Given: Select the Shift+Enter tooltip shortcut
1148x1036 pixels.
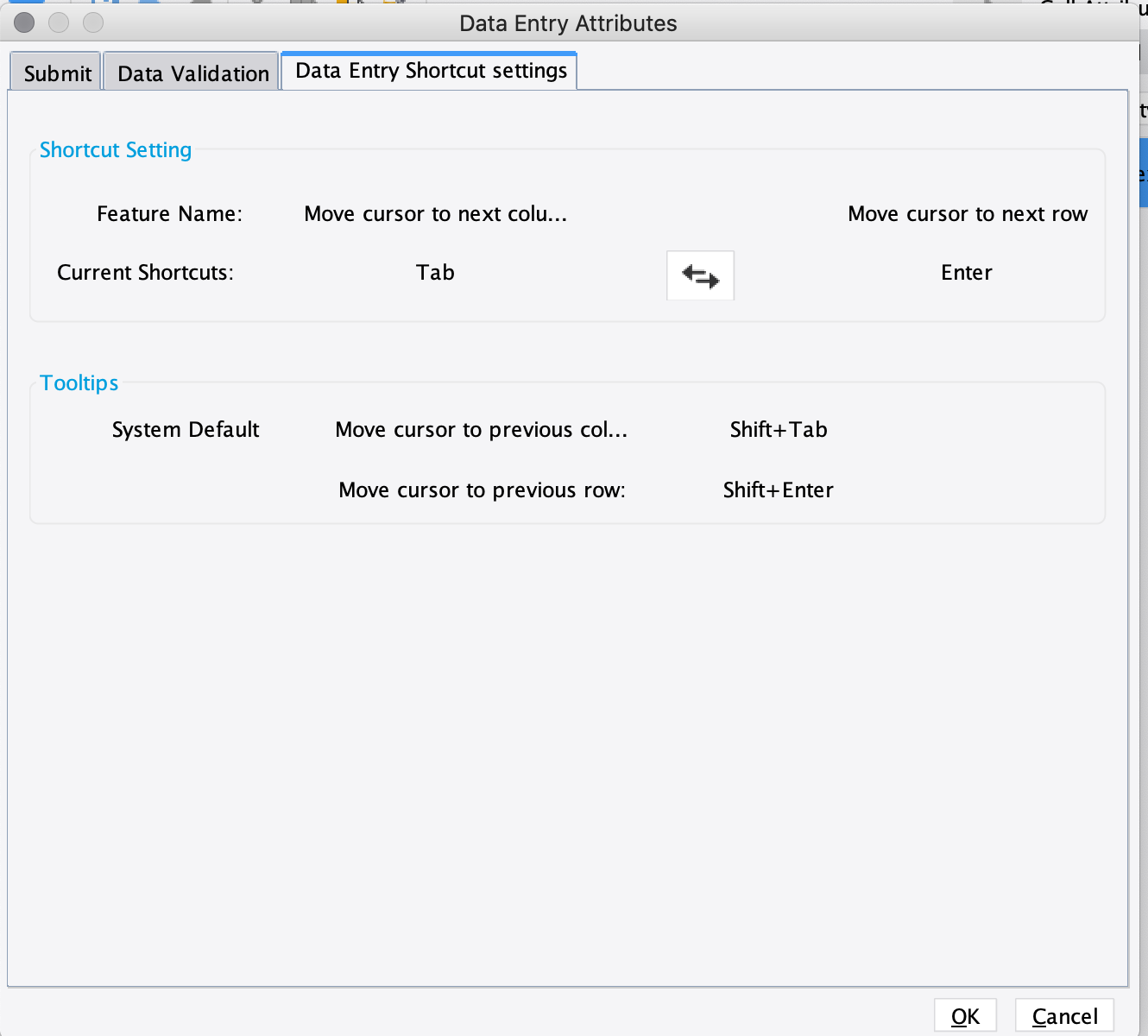Looking at the screenshot, I should [x=778, y=490].
